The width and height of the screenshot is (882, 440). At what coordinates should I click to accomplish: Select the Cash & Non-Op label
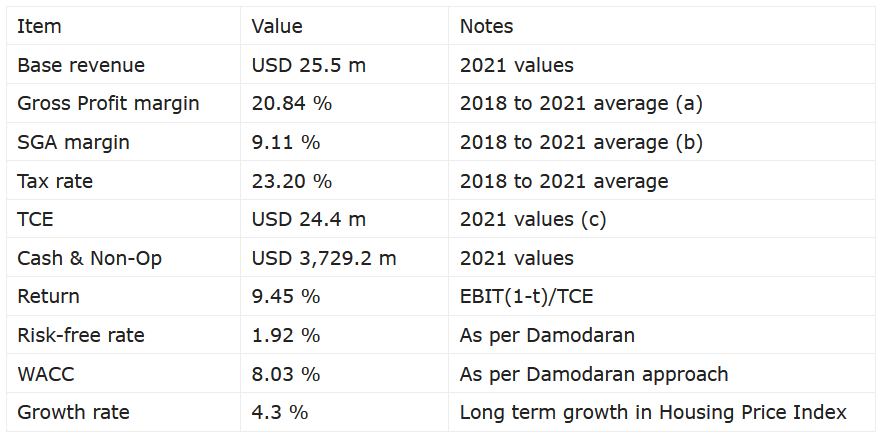point(89,259)
